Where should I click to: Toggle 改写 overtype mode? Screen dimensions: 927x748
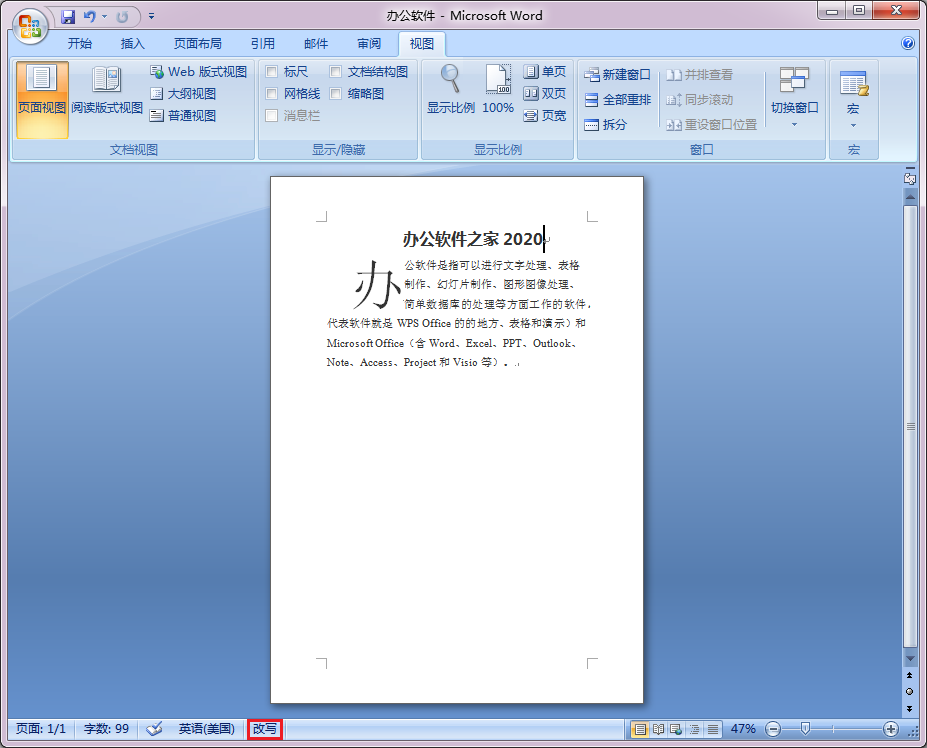(x=265, y=728)
